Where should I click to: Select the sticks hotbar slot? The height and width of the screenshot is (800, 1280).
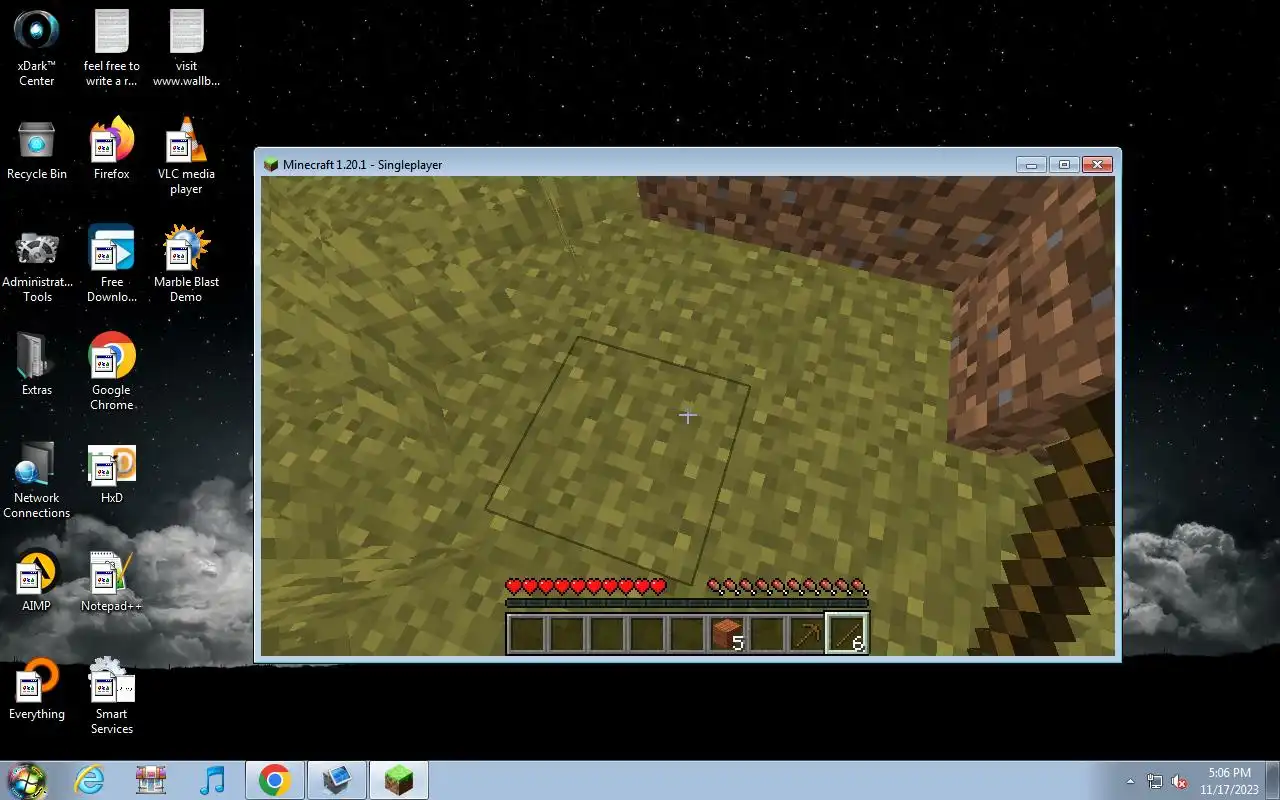tap(847, 634)
